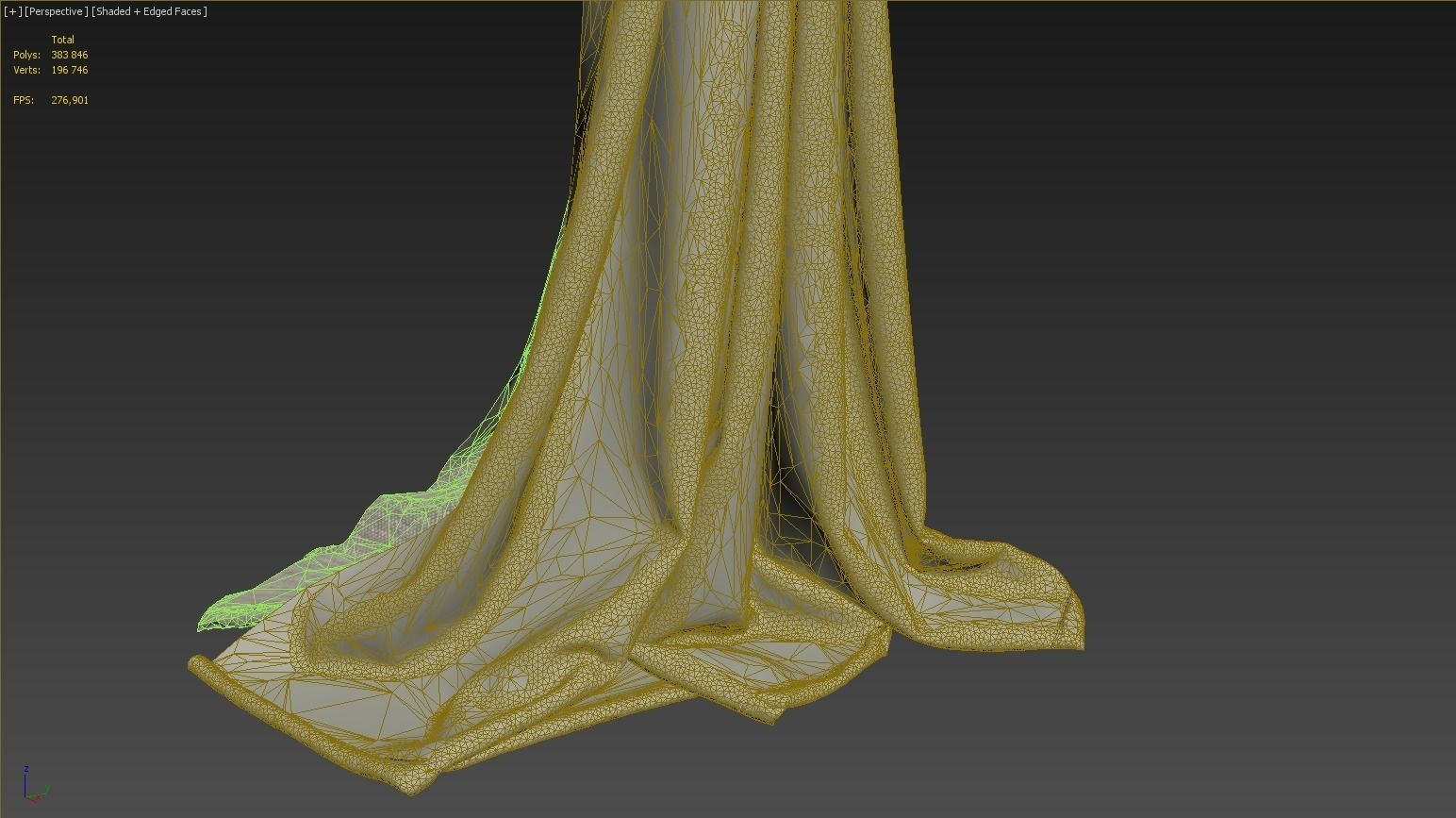Click the Verts count 196 746

coord(70,70)
